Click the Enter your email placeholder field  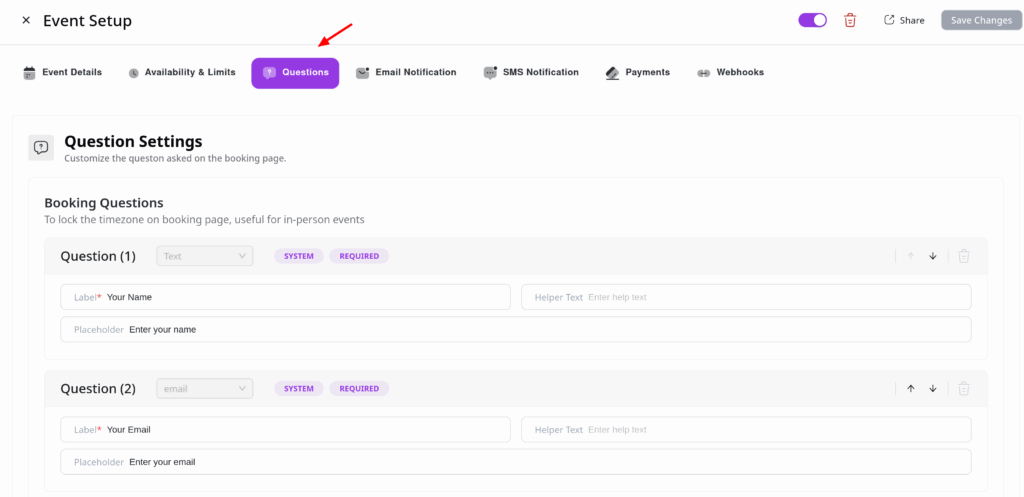coord(540,462)
